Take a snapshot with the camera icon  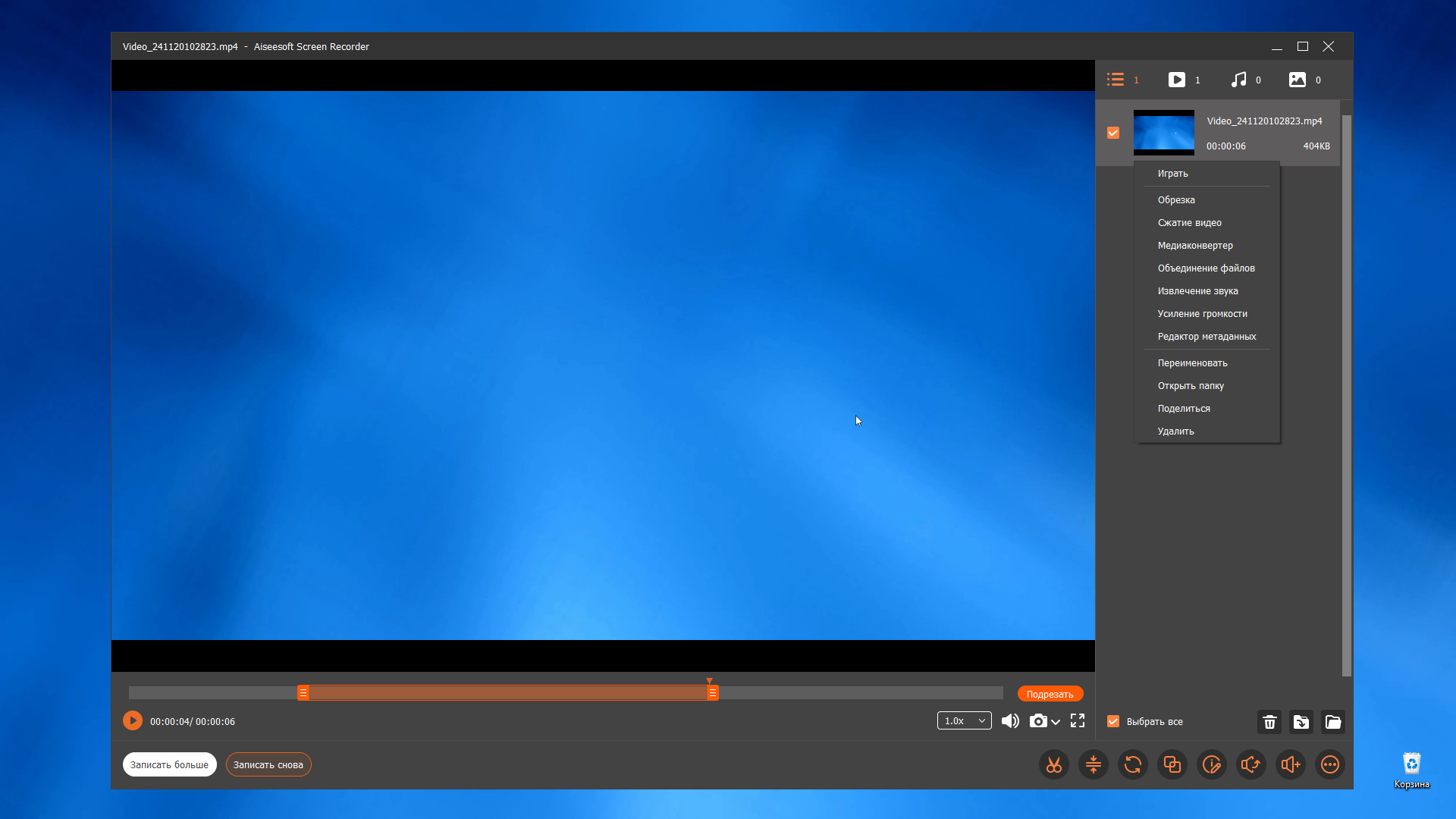[1037, 721]
